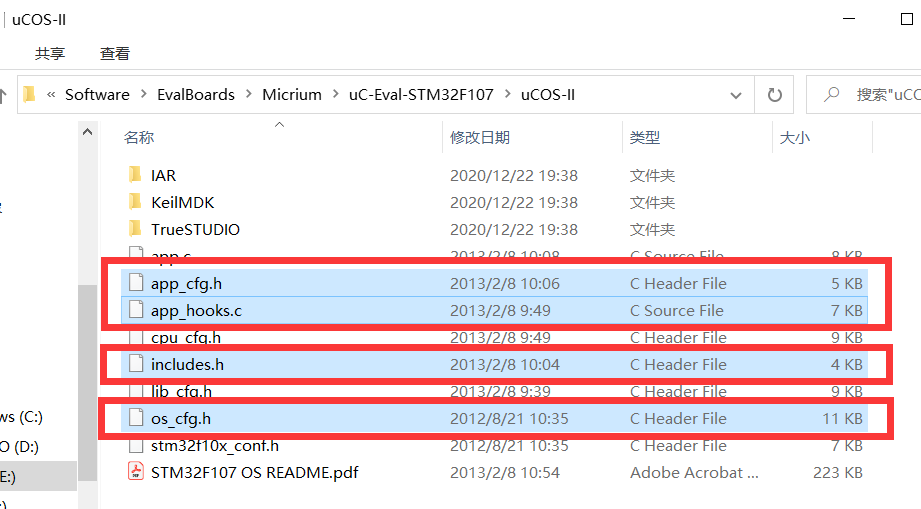This screenshot has width=921, height=509.
Task: Click the IAR folder name
Action: (x=163, y=176)
